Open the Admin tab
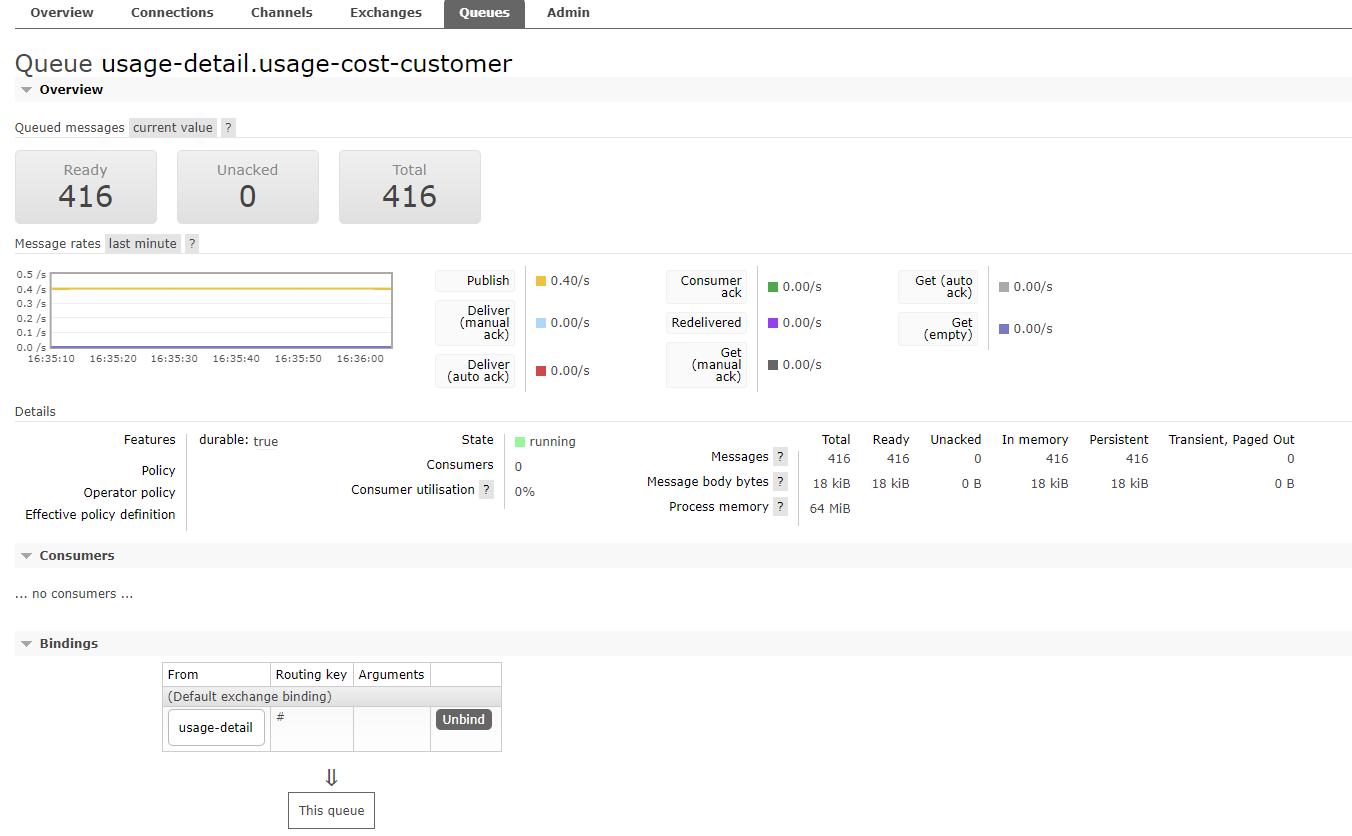Screen dimensions: 1352x836 (567, 13)
